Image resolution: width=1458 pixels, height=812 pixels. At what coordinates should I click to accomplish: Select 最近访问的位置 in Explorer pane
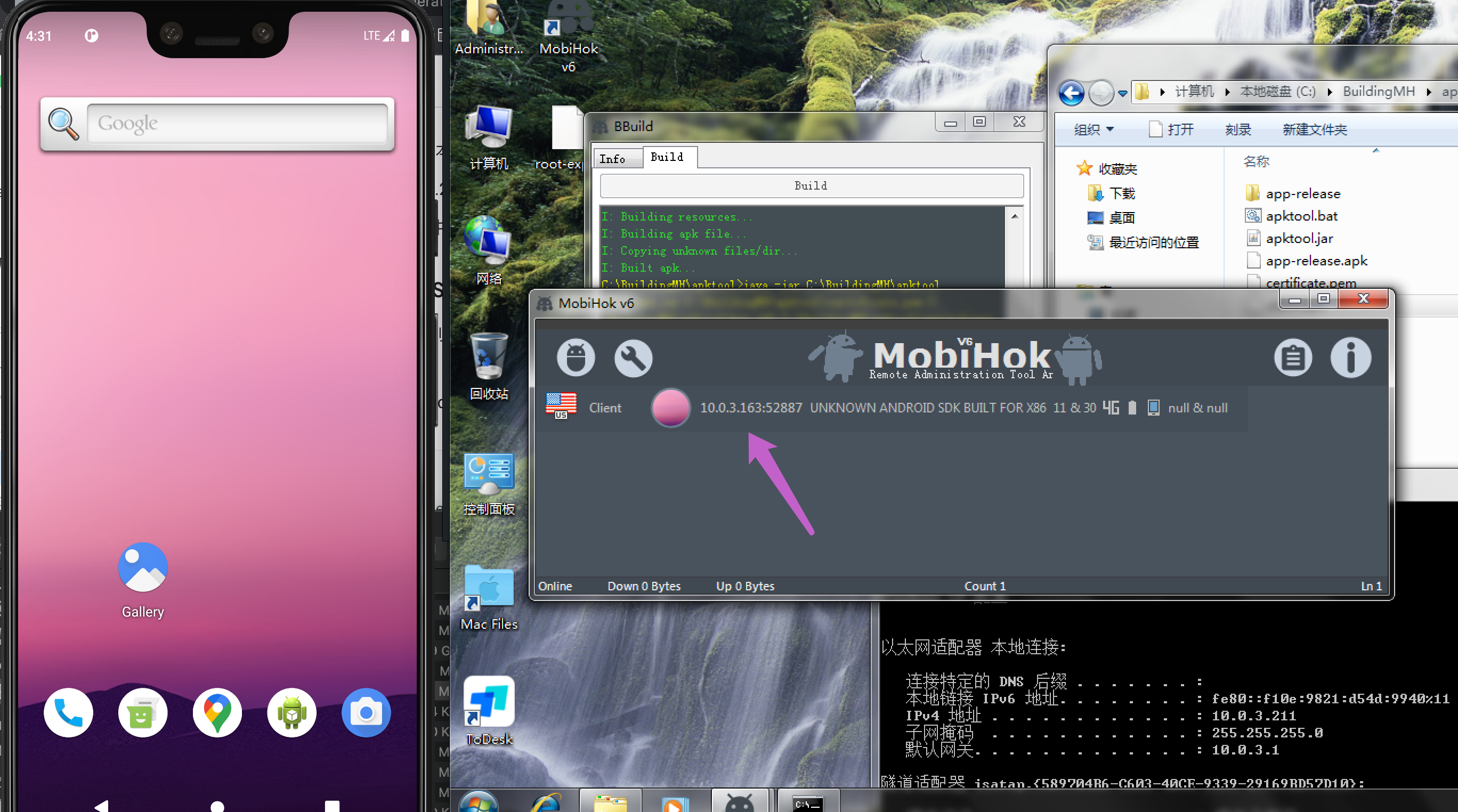pyautogui.click(x=1143, y=243)
